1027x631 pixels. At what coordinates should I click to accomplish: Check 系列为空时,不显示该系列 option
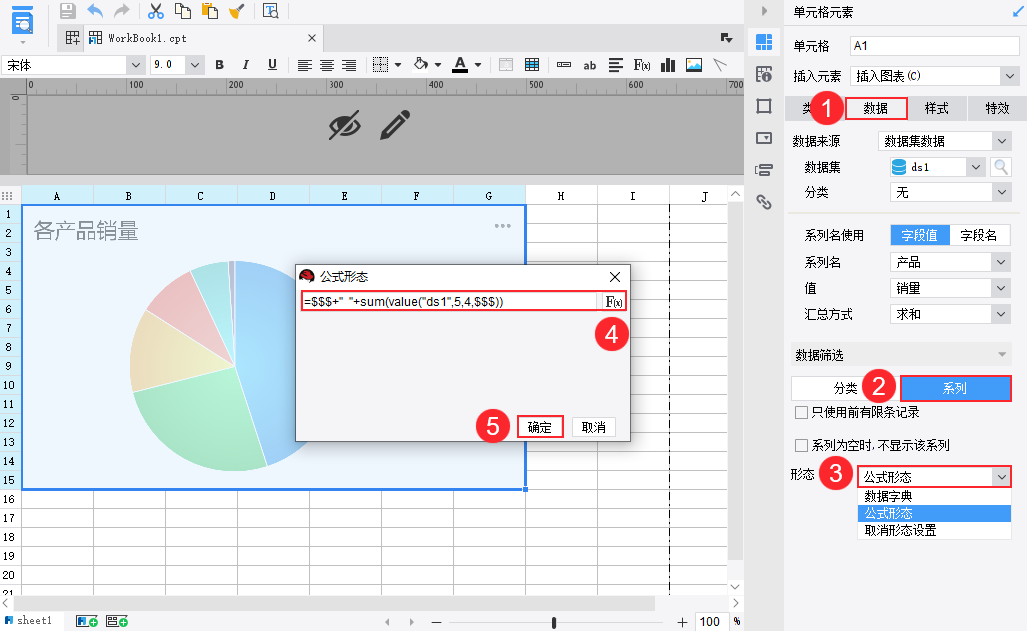coord(801,445)
